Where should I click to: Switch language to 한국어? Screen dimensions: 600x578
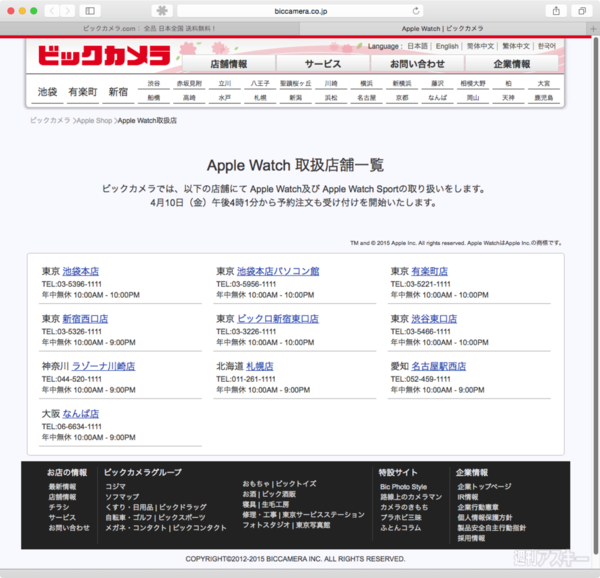[547, 46]
